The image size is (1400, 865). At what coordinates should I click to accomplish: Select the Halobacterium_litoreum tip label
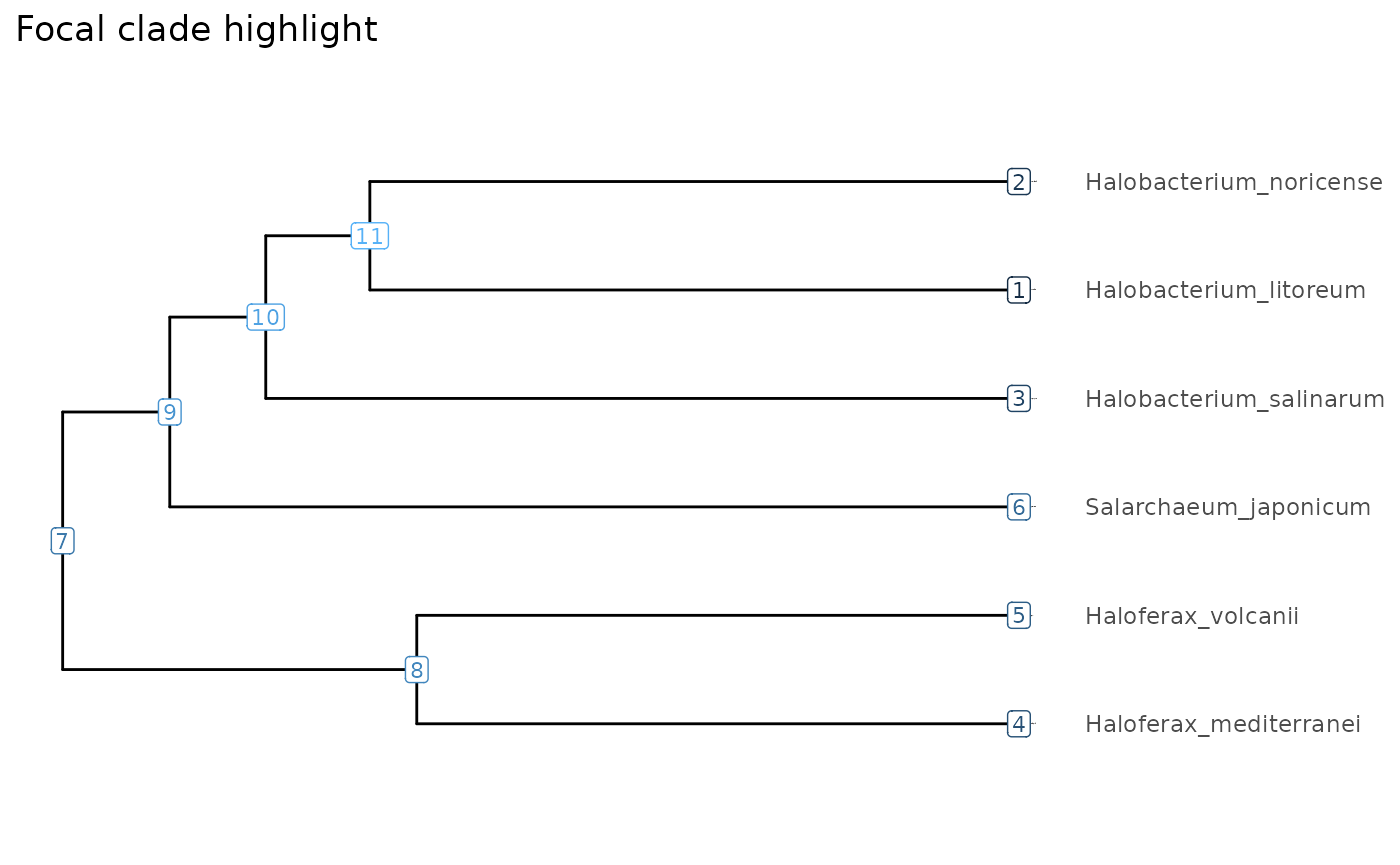pyautogui.click(x=1225, y=290)
